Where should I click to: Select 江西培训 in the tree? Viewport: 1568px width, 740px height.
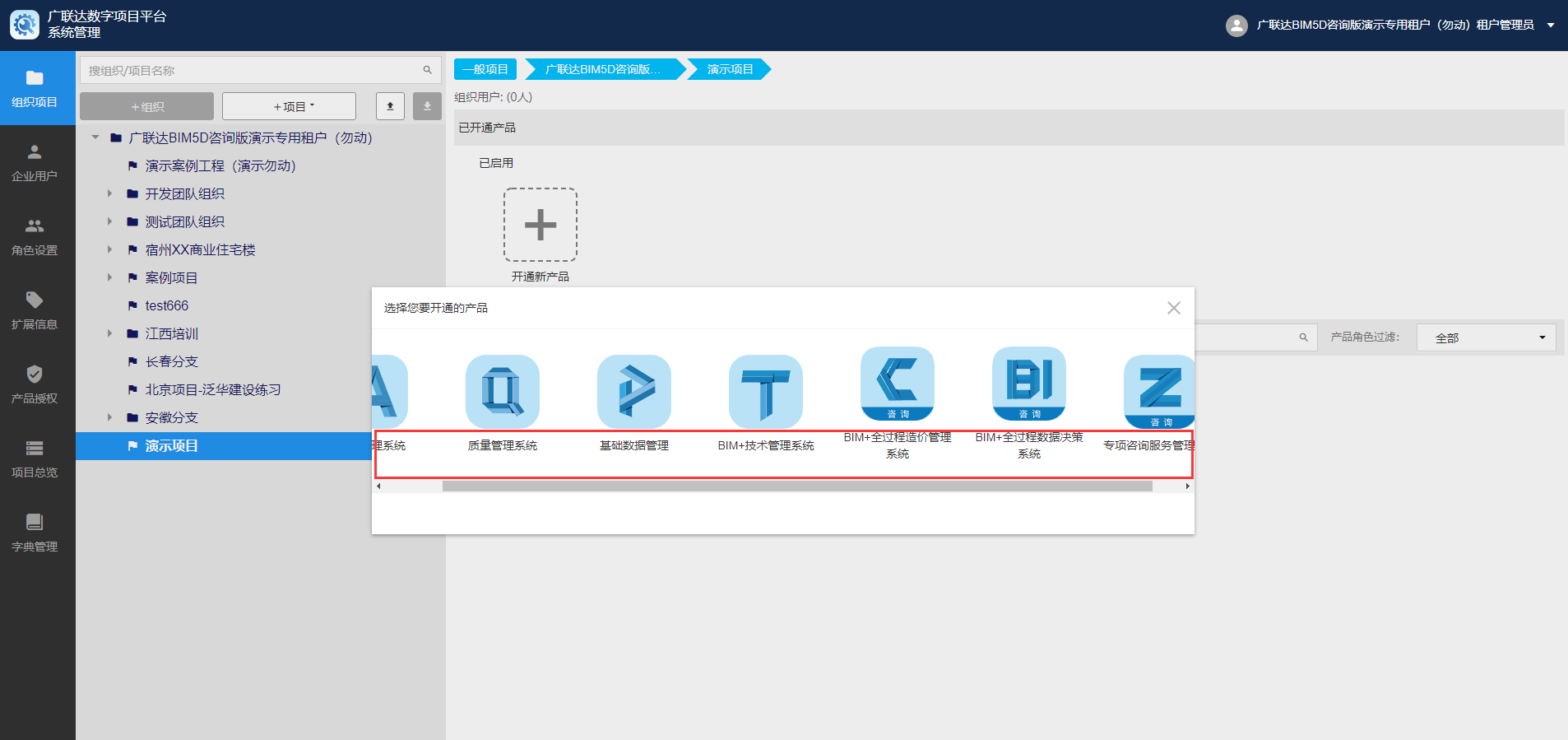[171, 333]
